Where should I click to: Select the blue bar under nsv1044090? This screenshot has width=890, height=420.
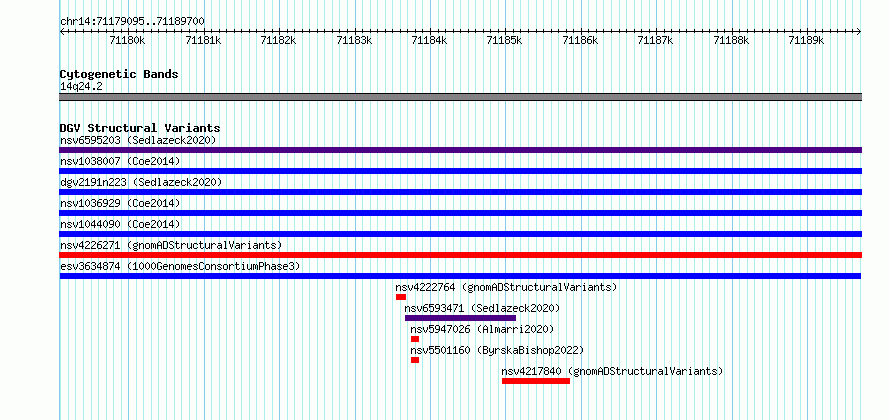coord(460,234)
